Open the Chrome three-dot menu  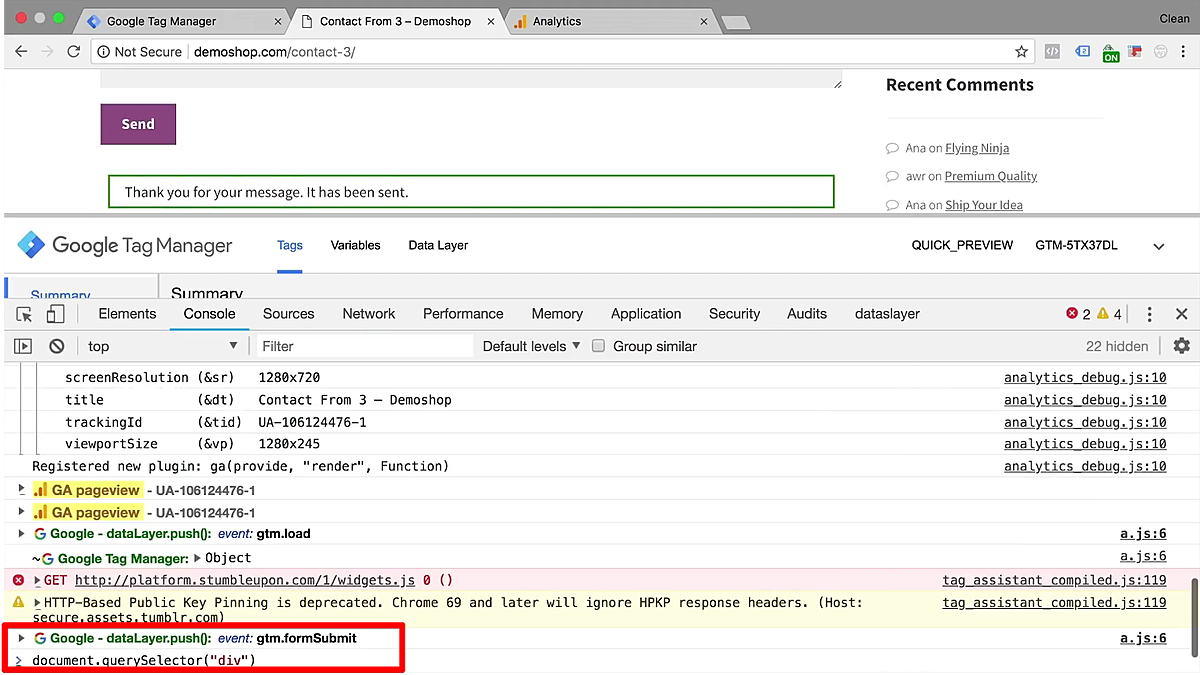click(x=1183, y=51)
